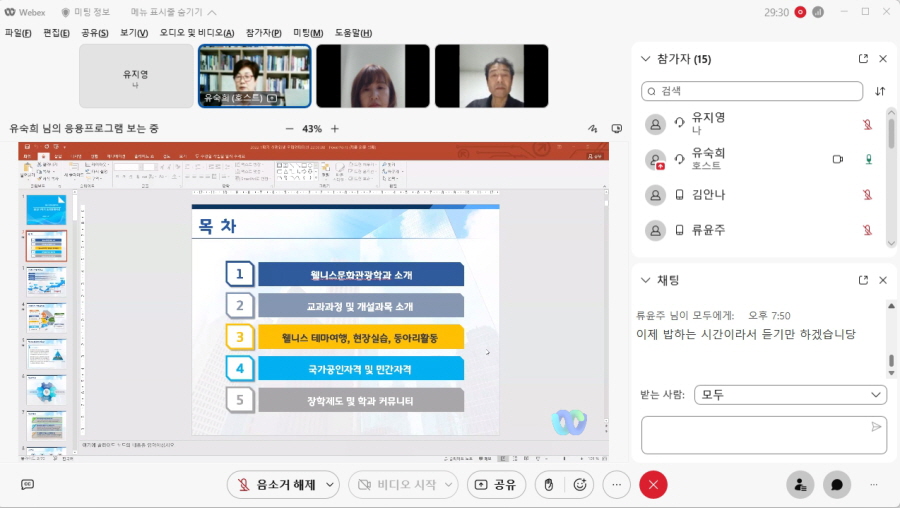The height and width of the screenshot is (508, 900).
Task: Open audio options arrow beside 음소거 해제
Action: (330, 485)
